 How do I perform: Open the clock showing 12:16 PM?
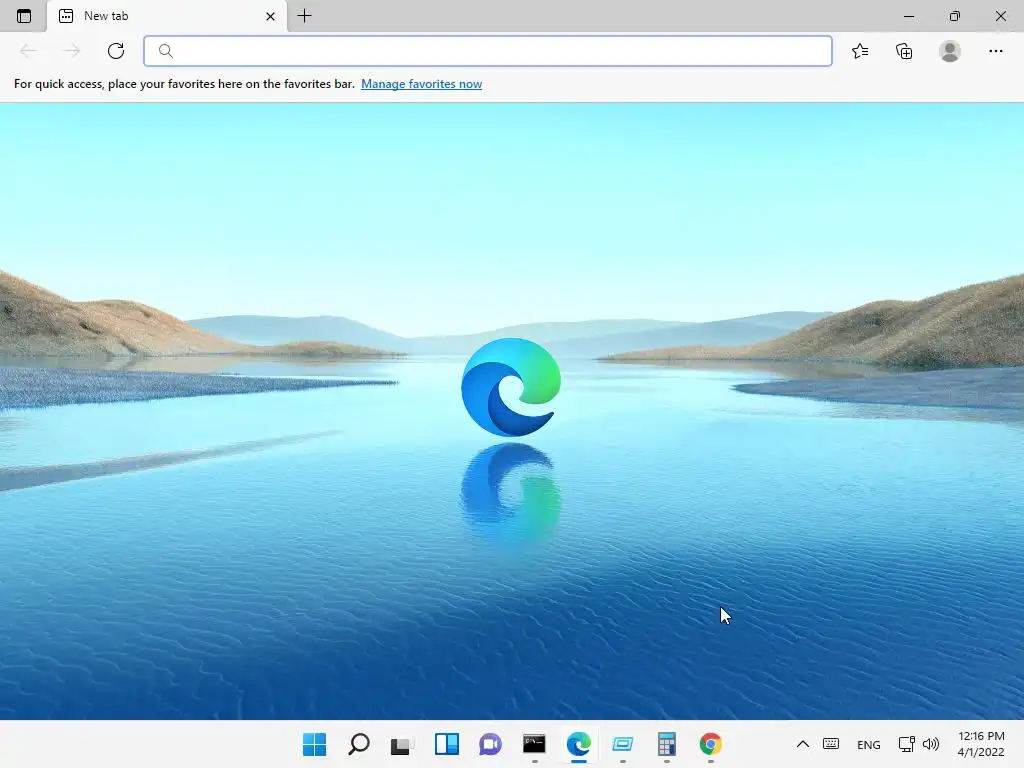[x=981, y=744]
